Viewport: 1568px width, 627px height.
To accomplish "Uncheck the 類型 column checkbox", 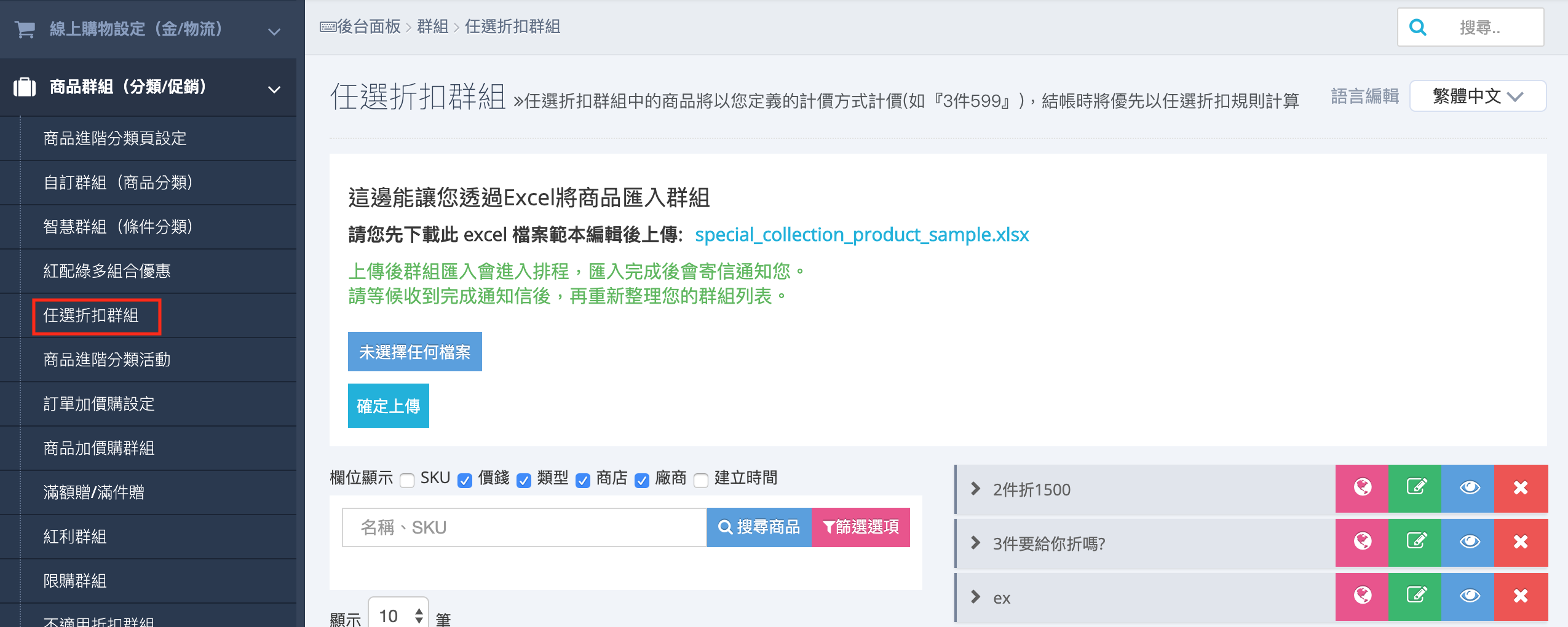I will (x=524, y=480).
